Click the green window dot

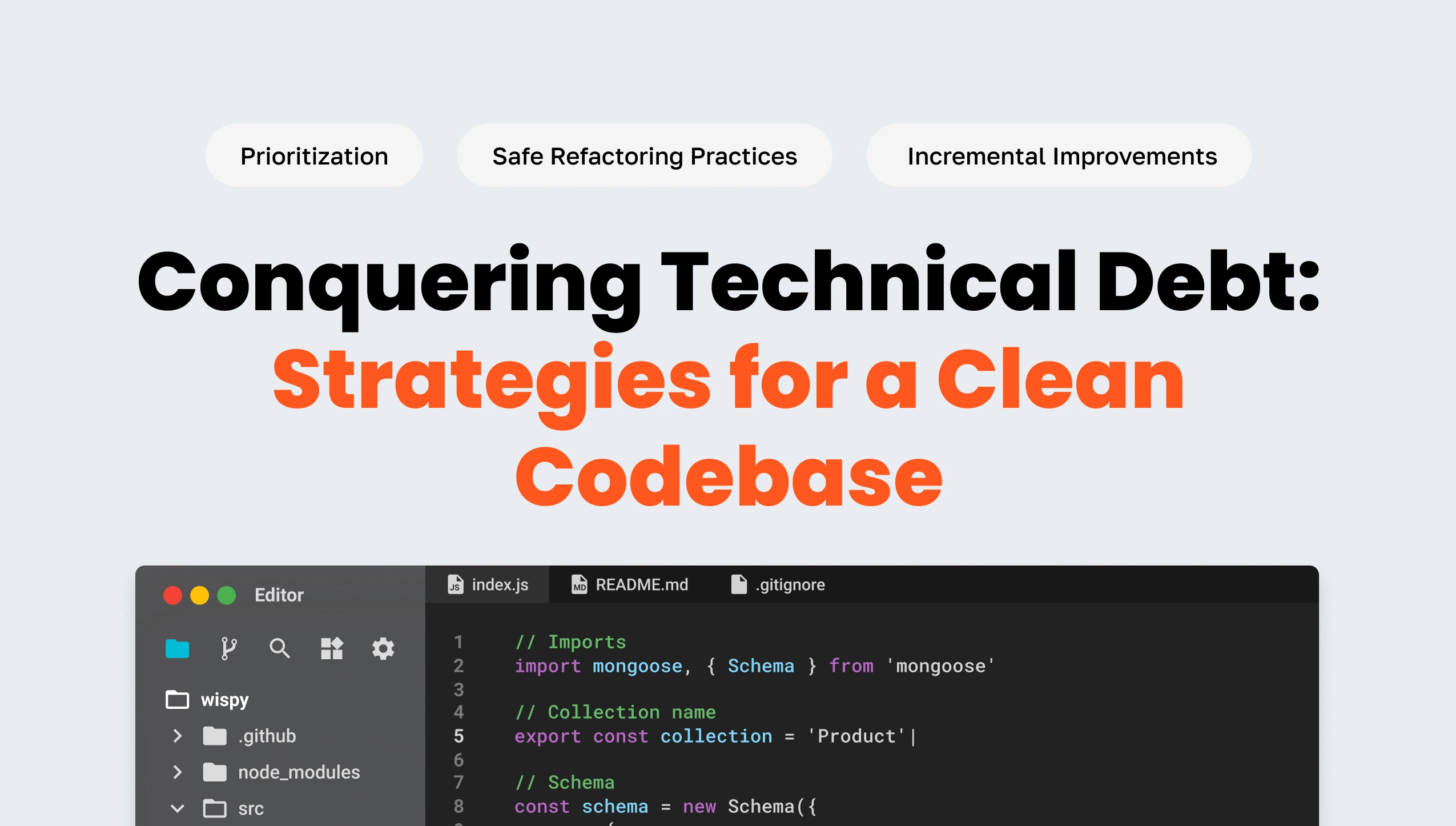click(227, 595)
